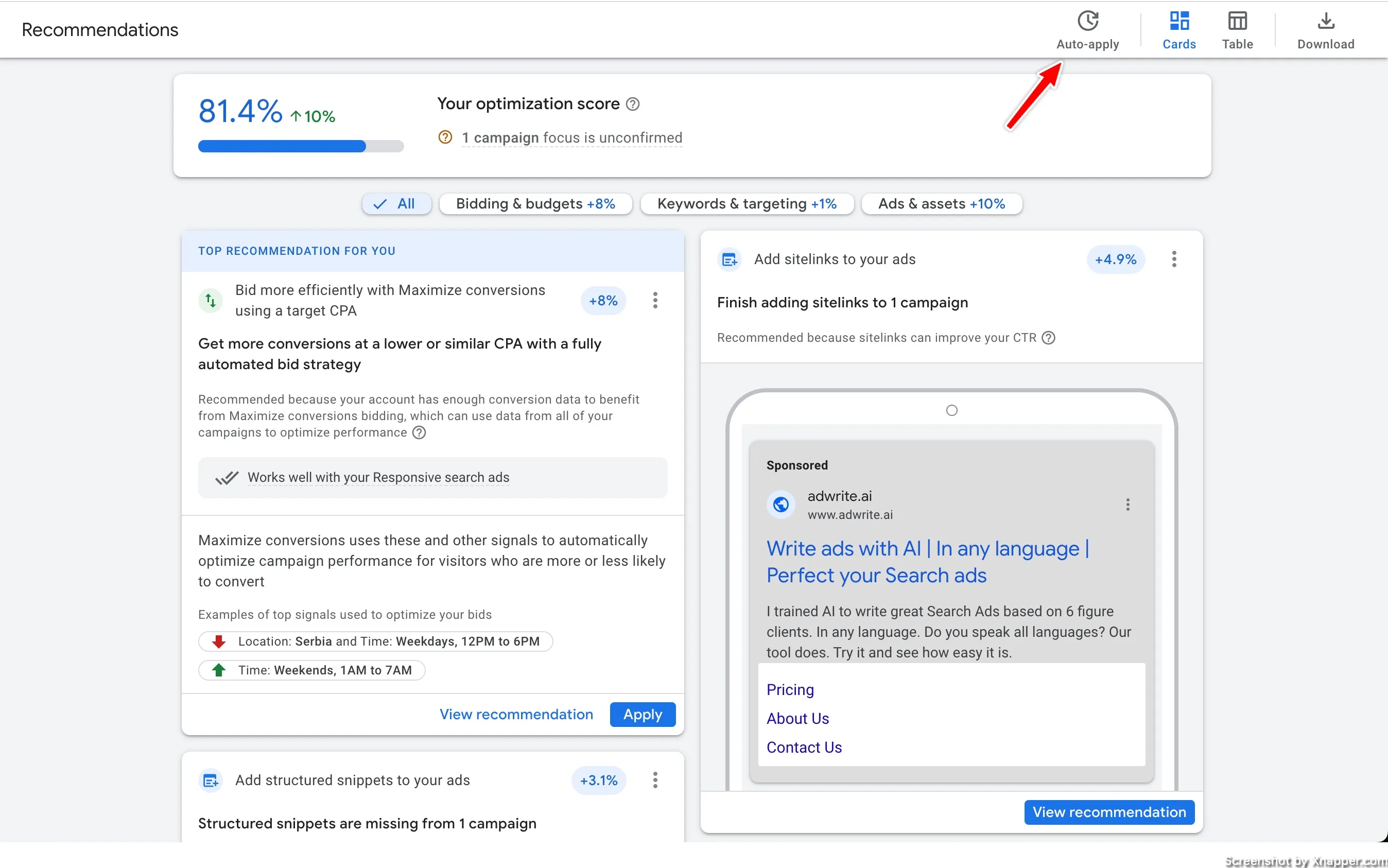
Task: Click 'Finish adding sitelinks to 1 campaign' text
Action: [x=842, y=303]
